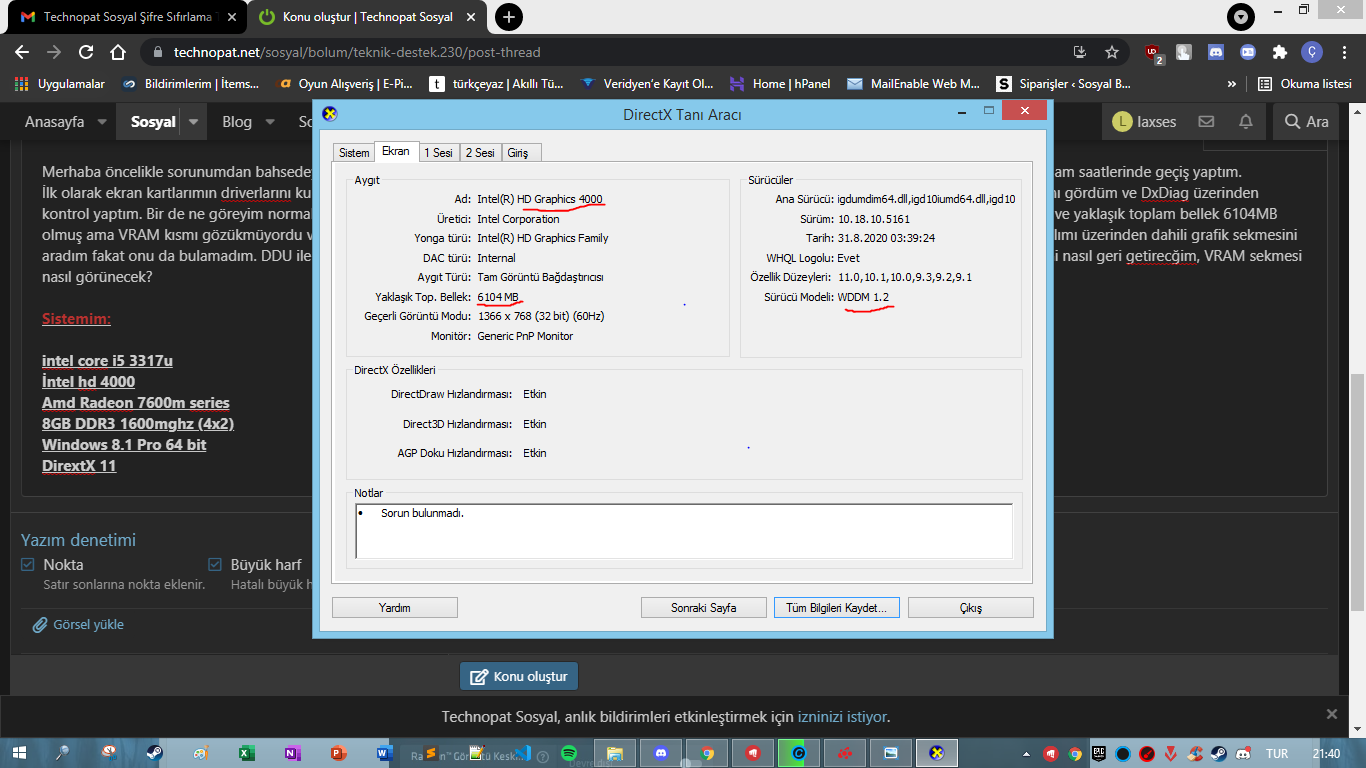Open Okuma listesi reading list
This screenshot has height=768, width=1366.
tap(1305, 84)
